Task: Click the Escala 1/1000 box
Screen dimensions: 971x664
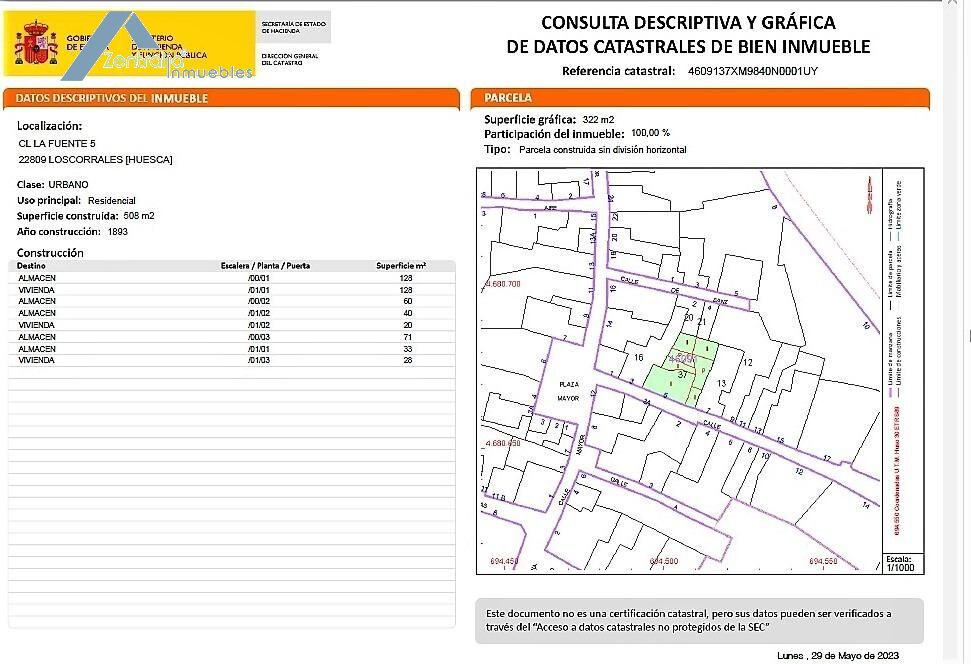Action: tap(903, 564)
